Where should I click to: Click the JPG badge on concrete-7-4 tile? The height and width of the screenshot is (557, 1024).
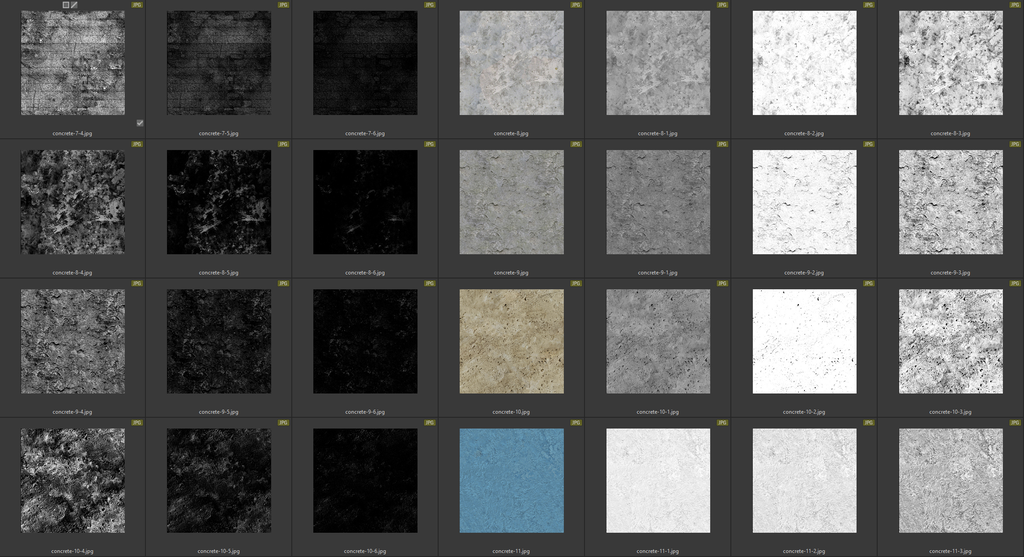coord(136,5)
